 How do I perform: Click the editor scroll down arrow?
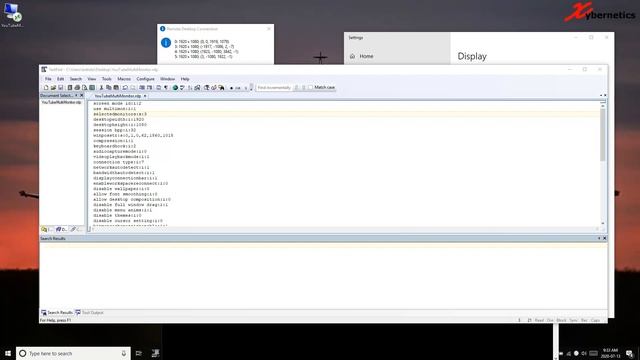point(602,224)
